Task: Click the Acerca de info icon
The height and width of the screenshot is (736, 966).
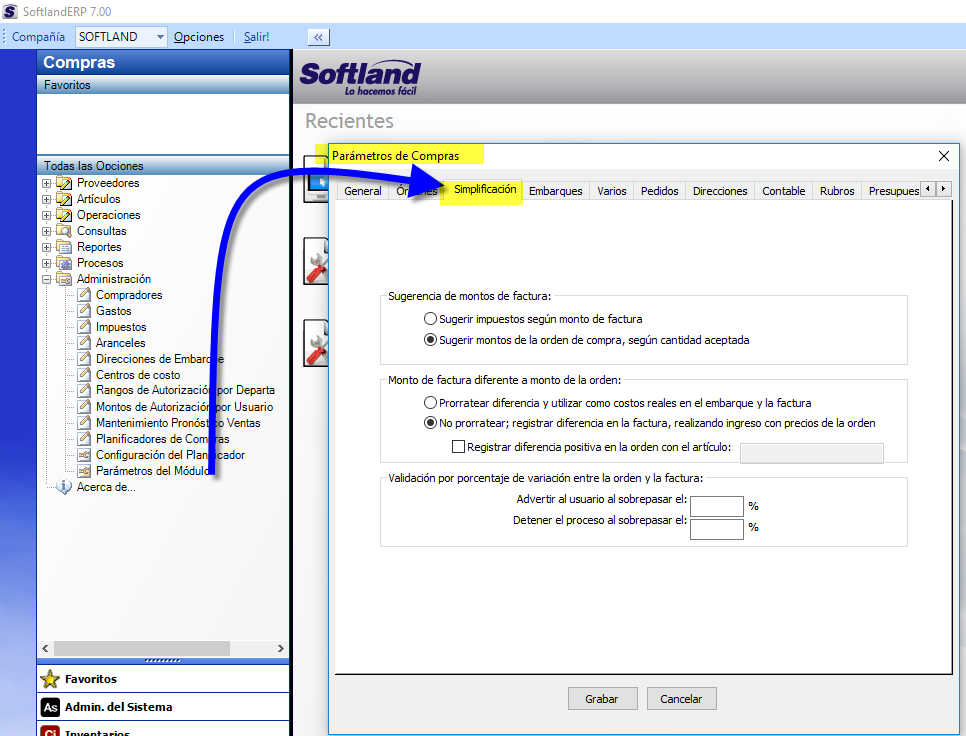Action: 64,488
